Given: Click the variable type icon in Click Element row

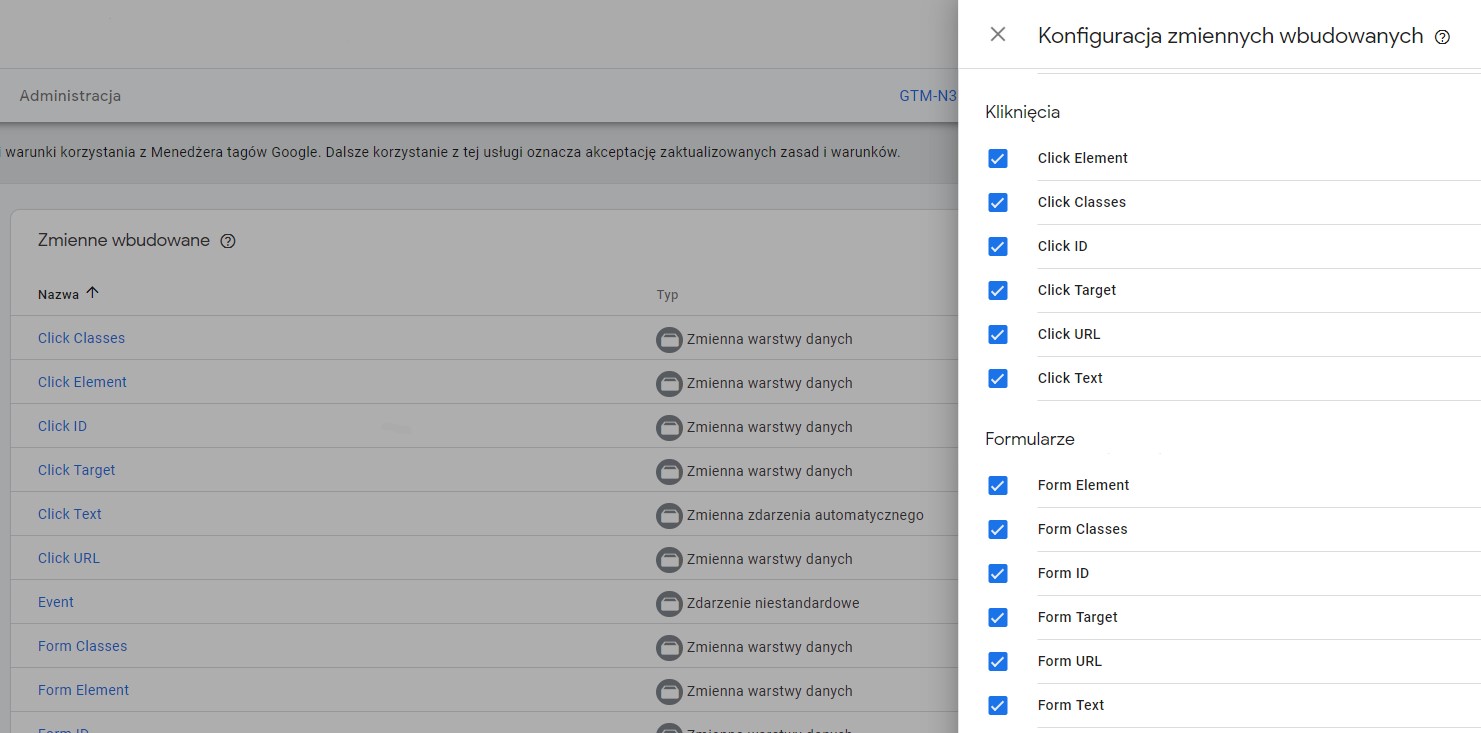Looking at the screenshot, I should click(x=669, y=383).
